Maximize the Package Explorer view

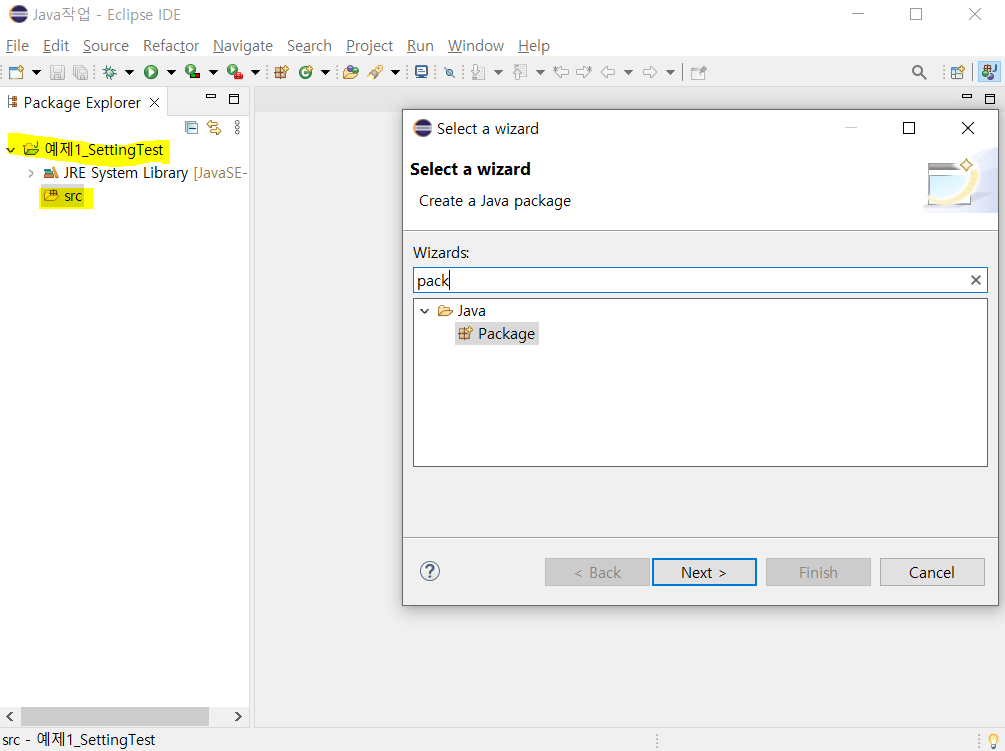point(234,99)
